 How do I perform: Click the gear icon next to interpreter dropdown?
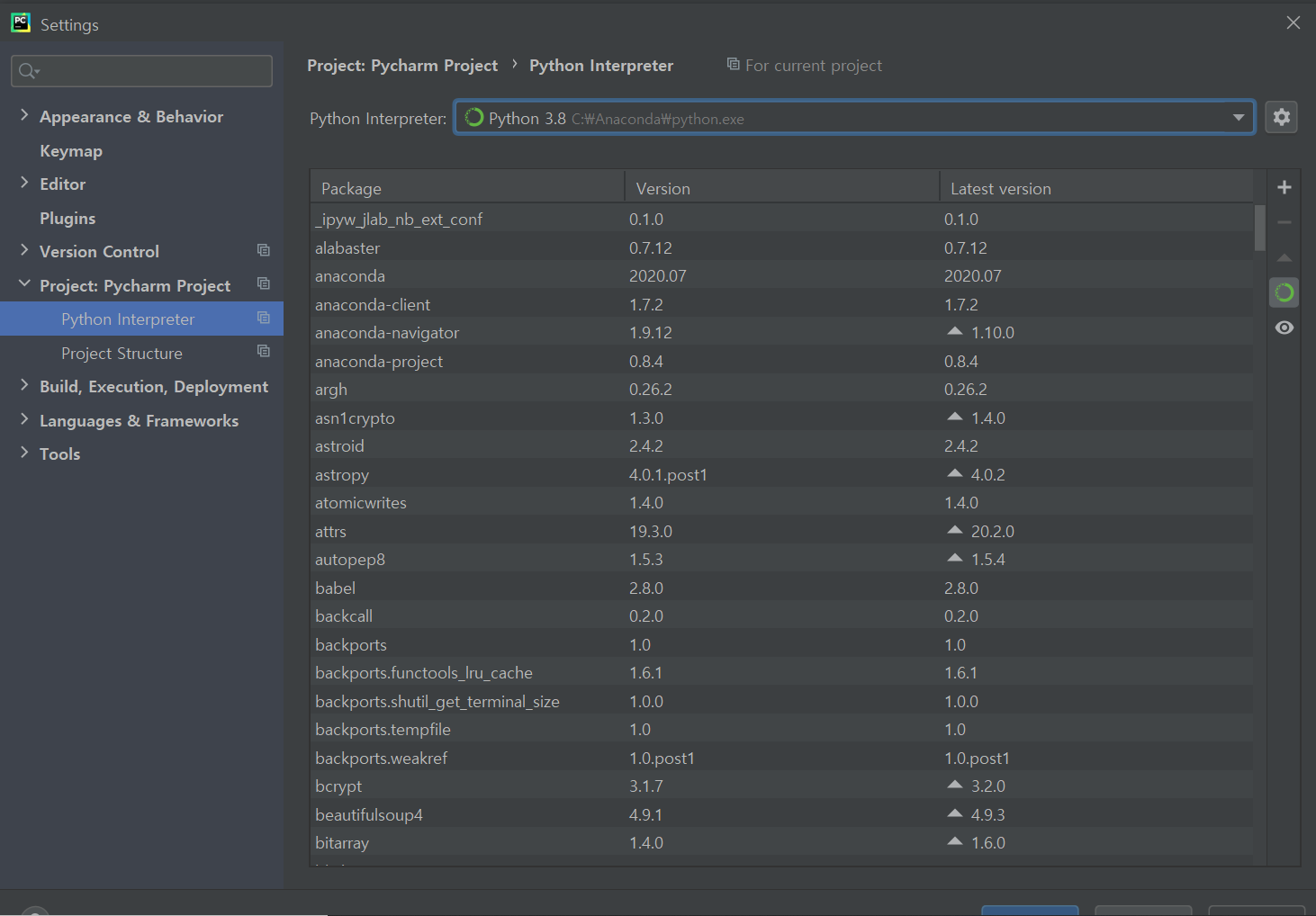click(x=1281, y=117)
